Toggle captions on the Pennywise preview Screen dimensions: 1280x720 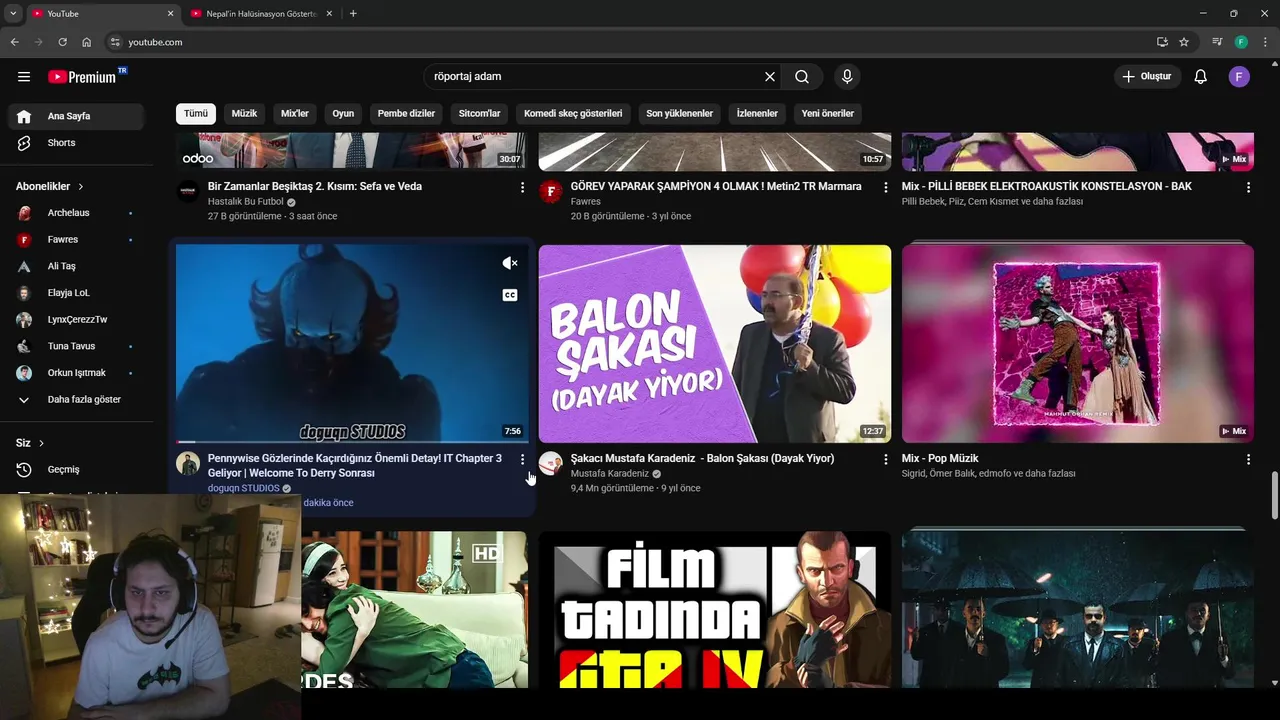(x=510, y=295)
